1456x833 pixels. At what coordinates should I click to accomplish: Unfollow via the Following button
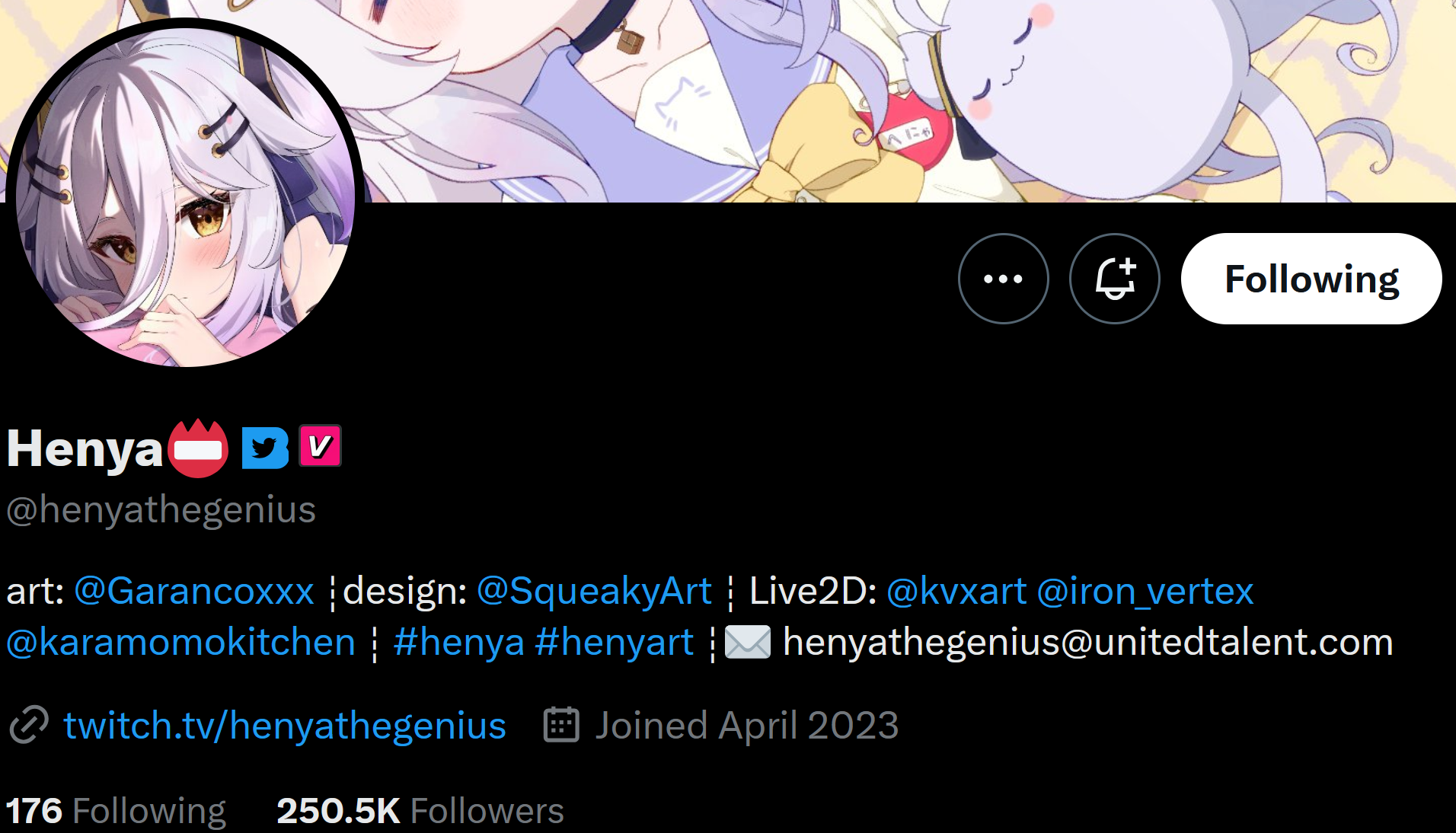[1311, 279]
